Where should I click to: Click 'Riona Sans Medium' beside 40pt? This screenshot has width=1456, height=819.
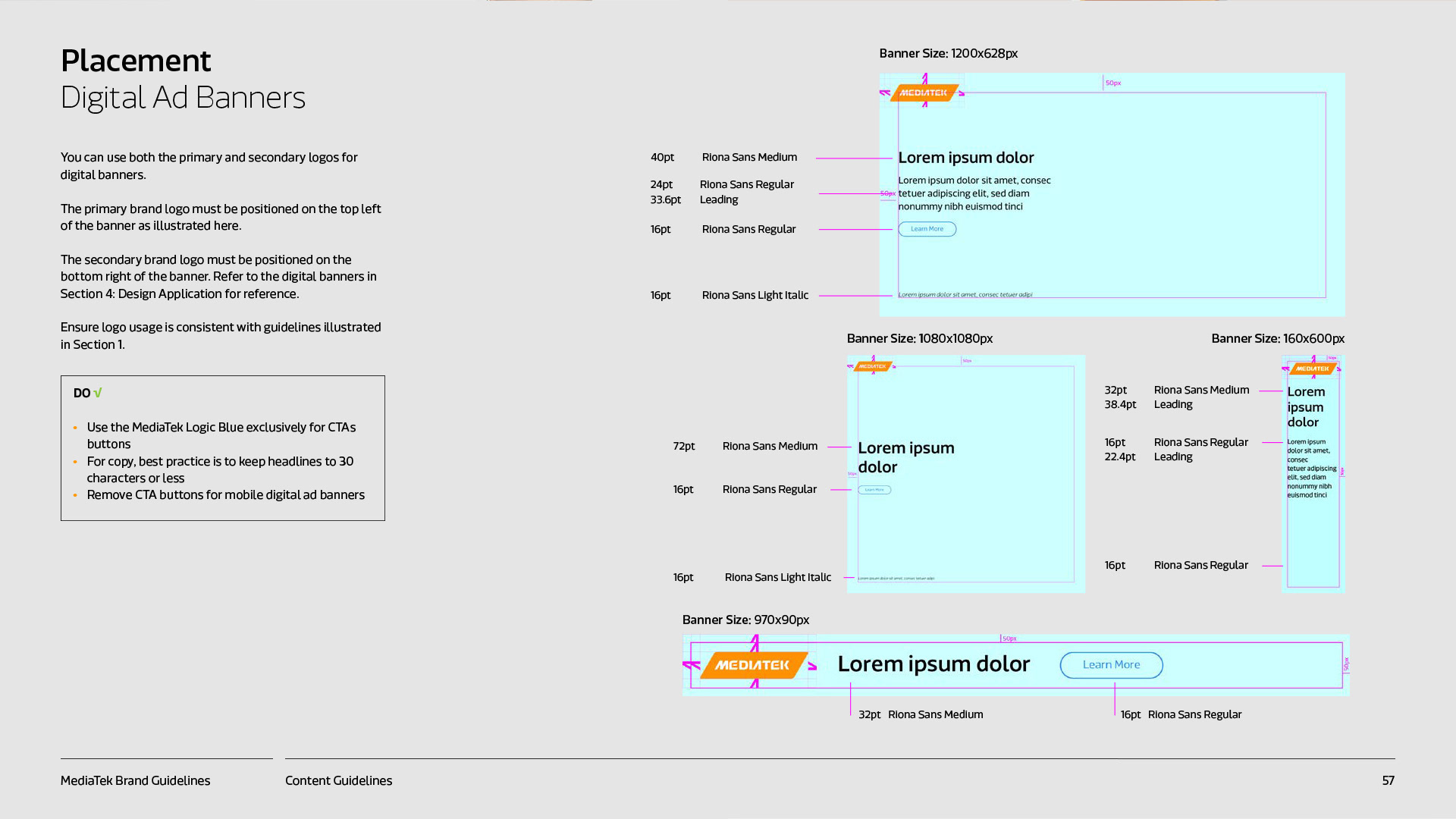(749, 157)
